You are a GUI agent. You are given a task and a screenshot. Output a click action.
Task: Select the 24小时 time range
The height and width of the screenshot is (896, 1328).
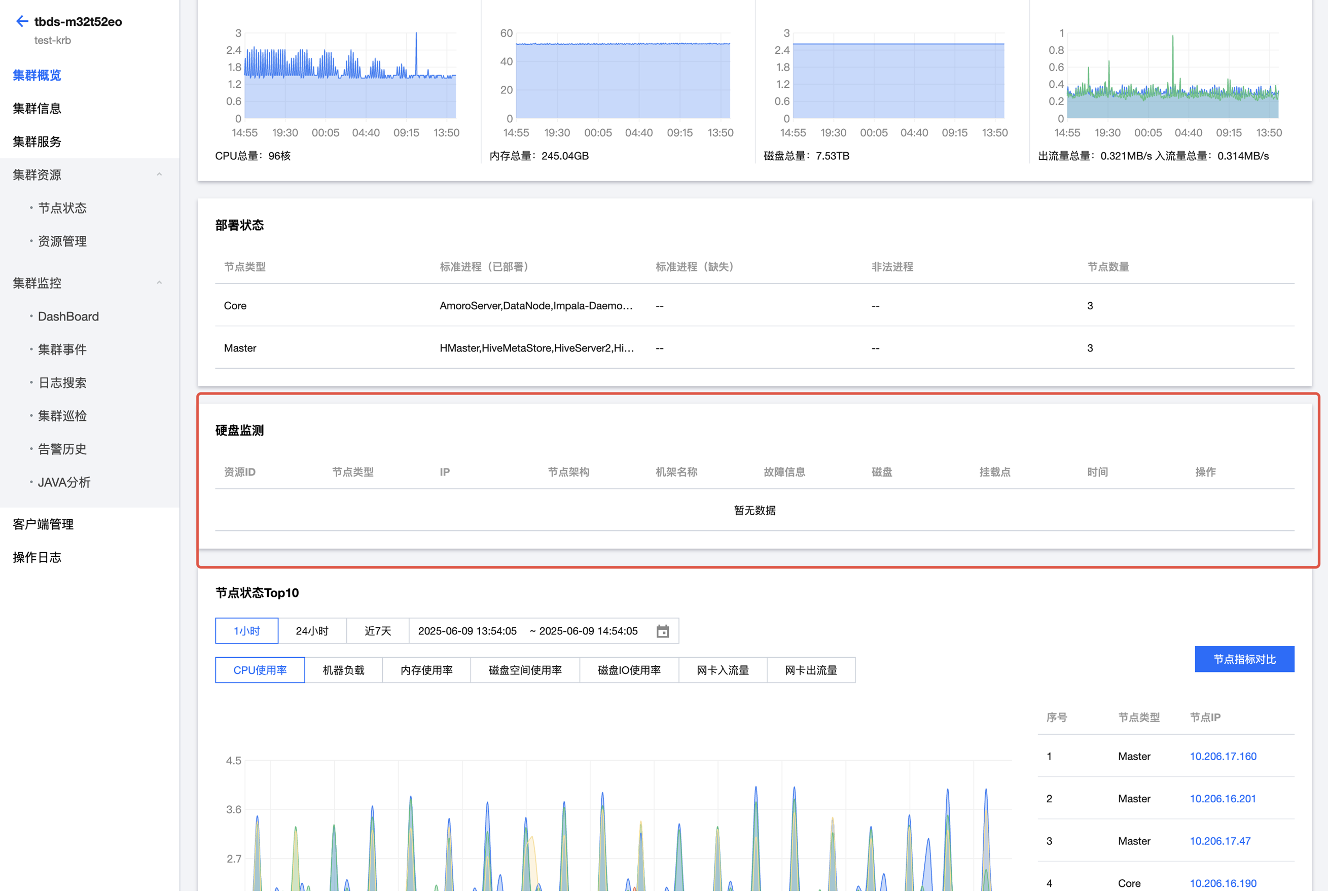click(312, 631)
